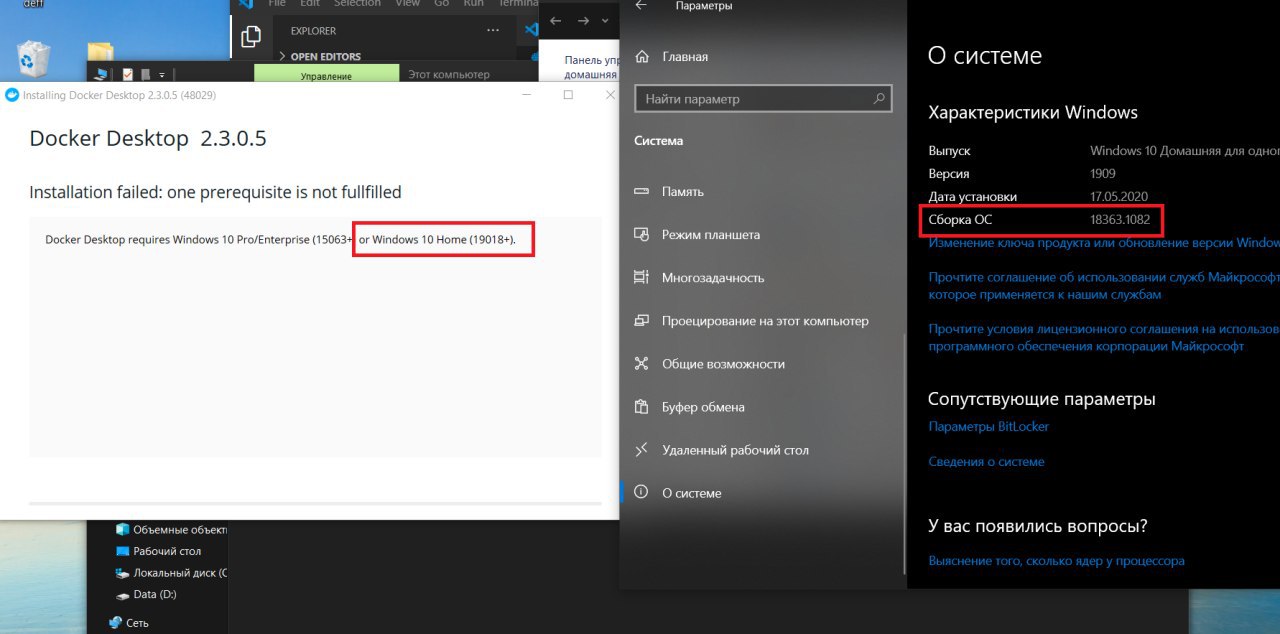The width and height of the screenshot is (1280, 634).
Task: Open the Selection menu in VS Code
Action: point(357,4)
